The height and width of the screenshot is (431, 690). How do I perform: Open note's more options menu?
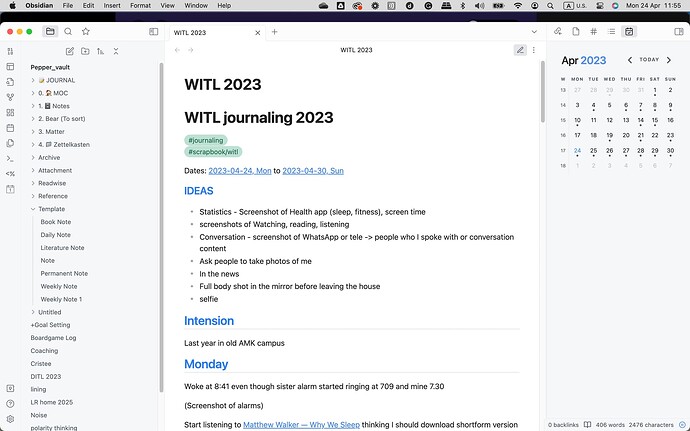[534, 50]
